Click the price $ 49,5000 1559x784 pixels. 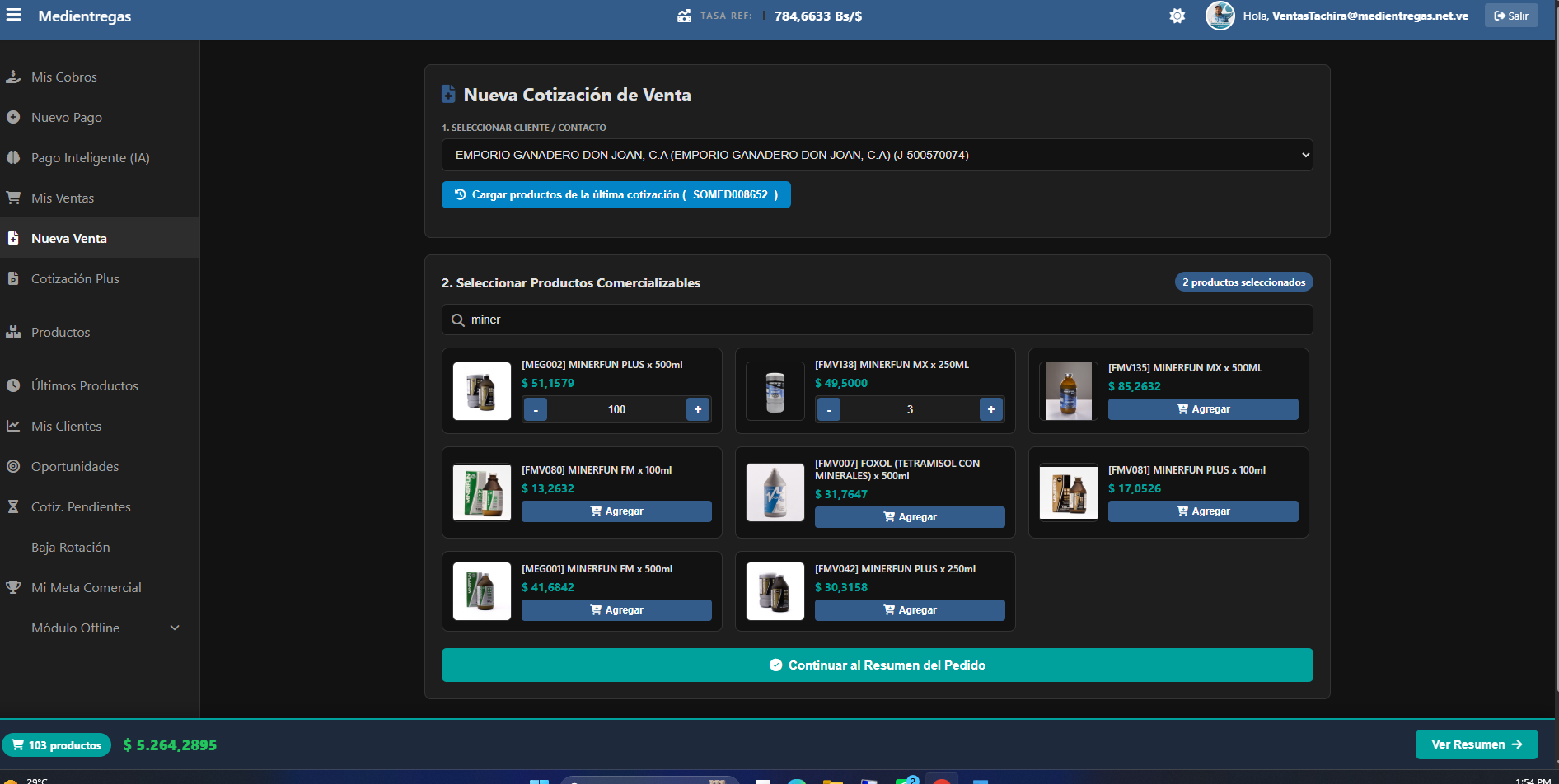(x=841, y=383)
